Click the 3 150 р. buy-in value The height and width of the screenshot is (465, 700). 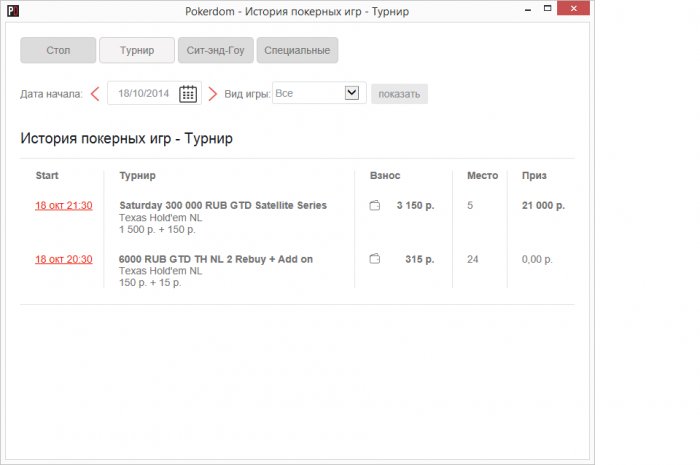coord(415,205)
